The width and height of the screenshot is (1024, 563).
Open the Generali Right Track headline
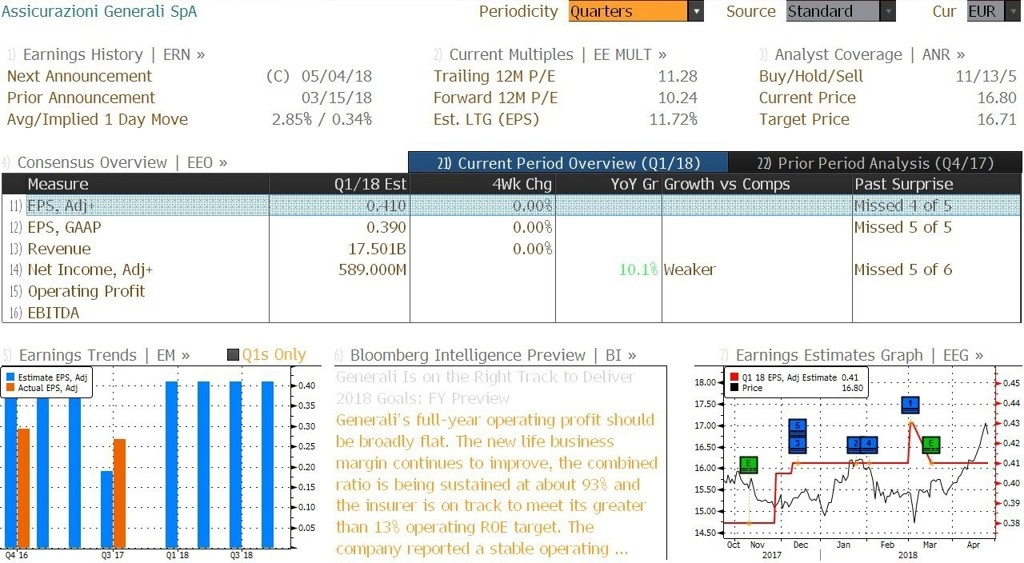pyautogui.click(x=486, y=388)
